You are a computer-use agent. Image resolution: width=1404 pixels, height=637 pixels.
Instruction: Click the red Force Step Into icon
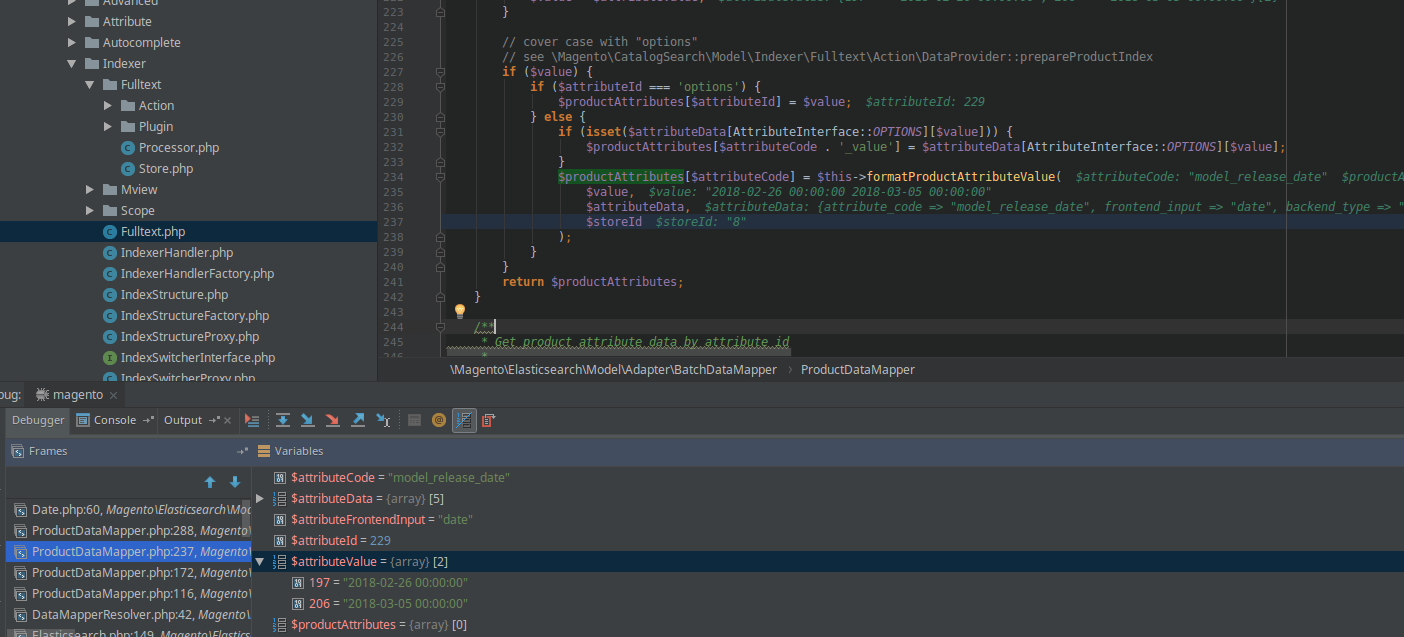pyautogui.click(x=333, y=420)
